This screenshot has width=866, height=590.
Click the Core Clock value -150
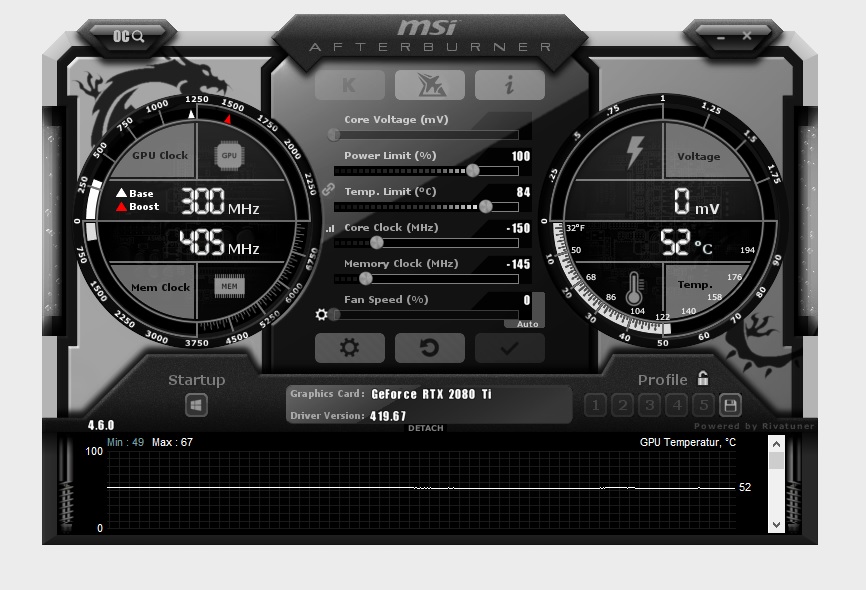[x=518, y=228]
